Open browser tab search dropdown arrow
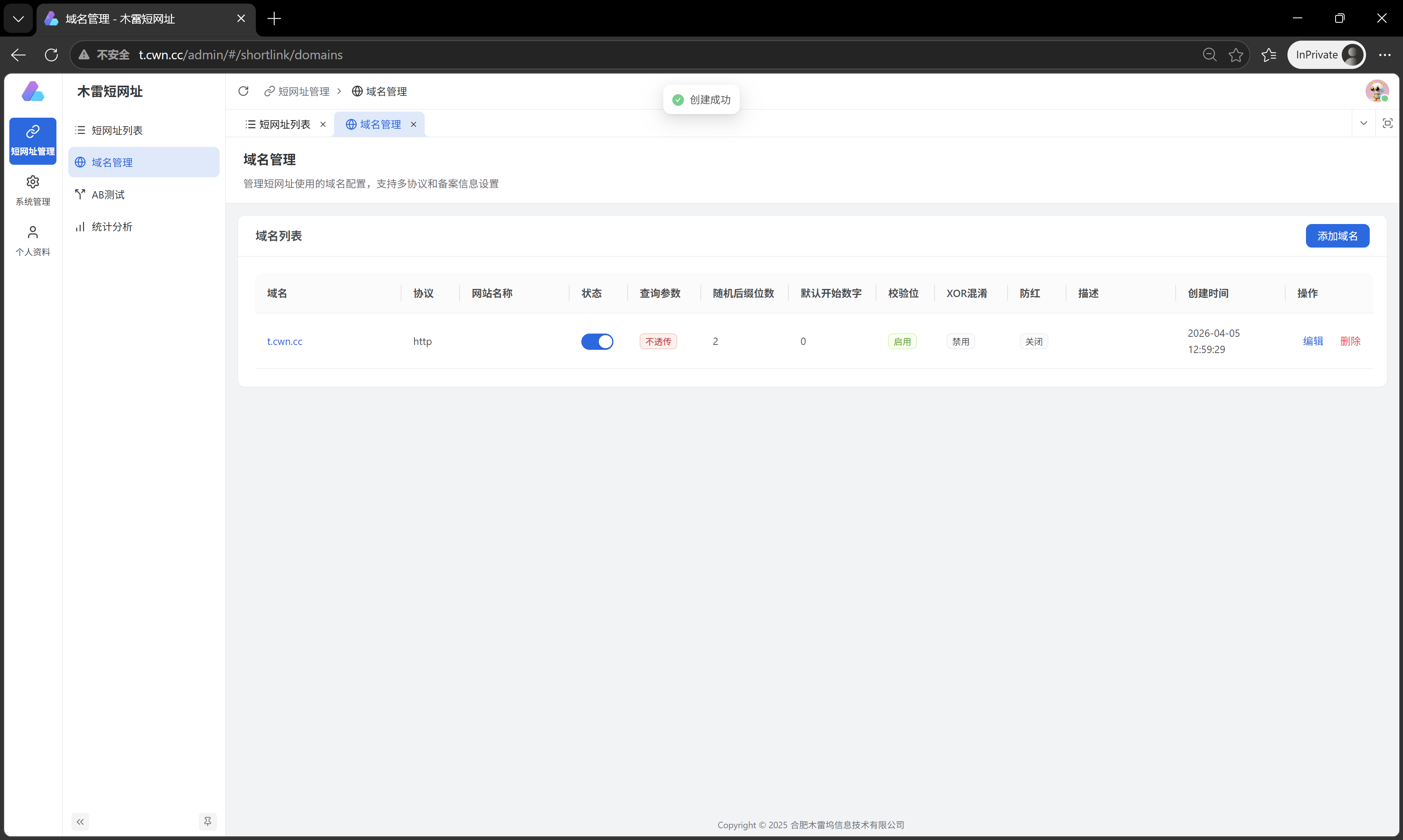The image size is (1403, 840). (18, 19)
